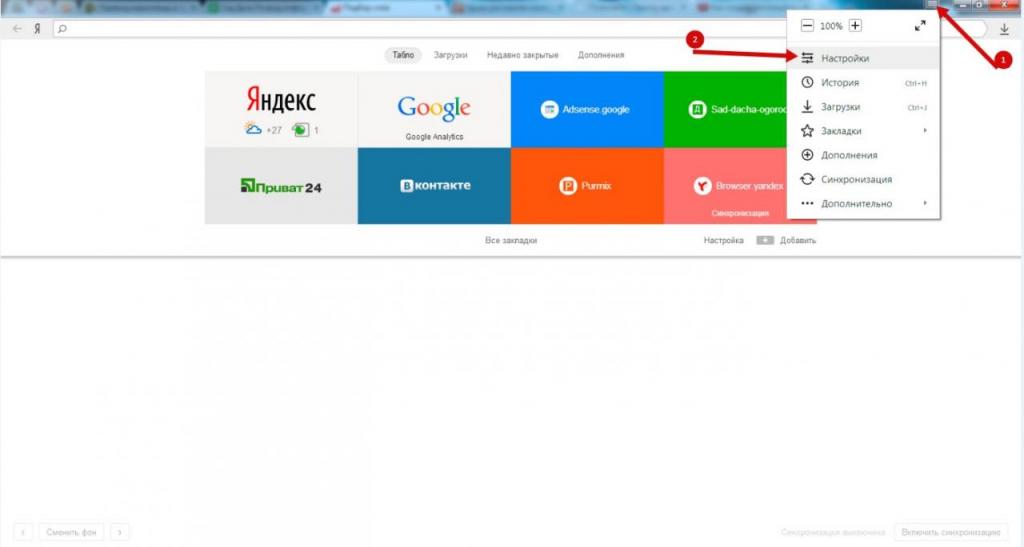The width and height of the screenshot is (1024, 547).
Task: Click the star icon beside Закладки
Action: click(807, 131)
